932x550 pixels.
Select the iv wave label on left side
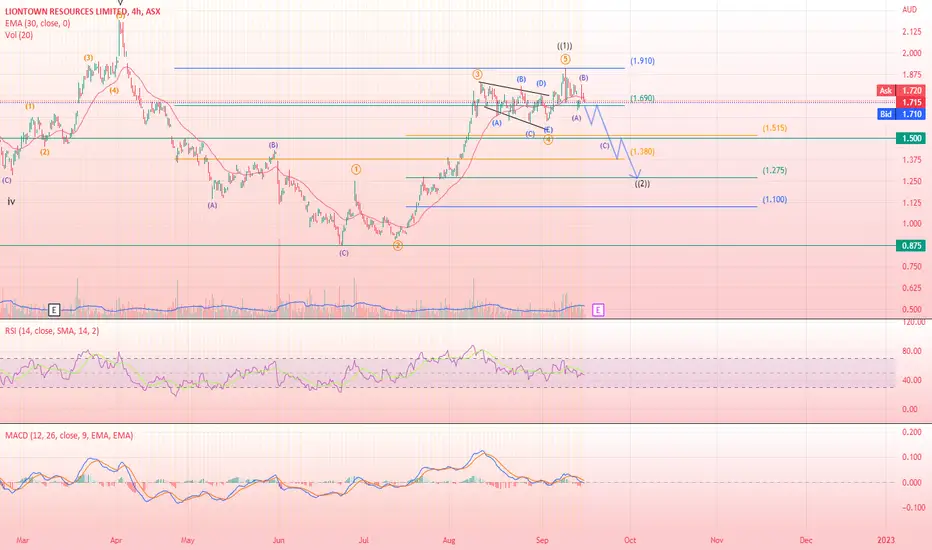tap(11, 202)
